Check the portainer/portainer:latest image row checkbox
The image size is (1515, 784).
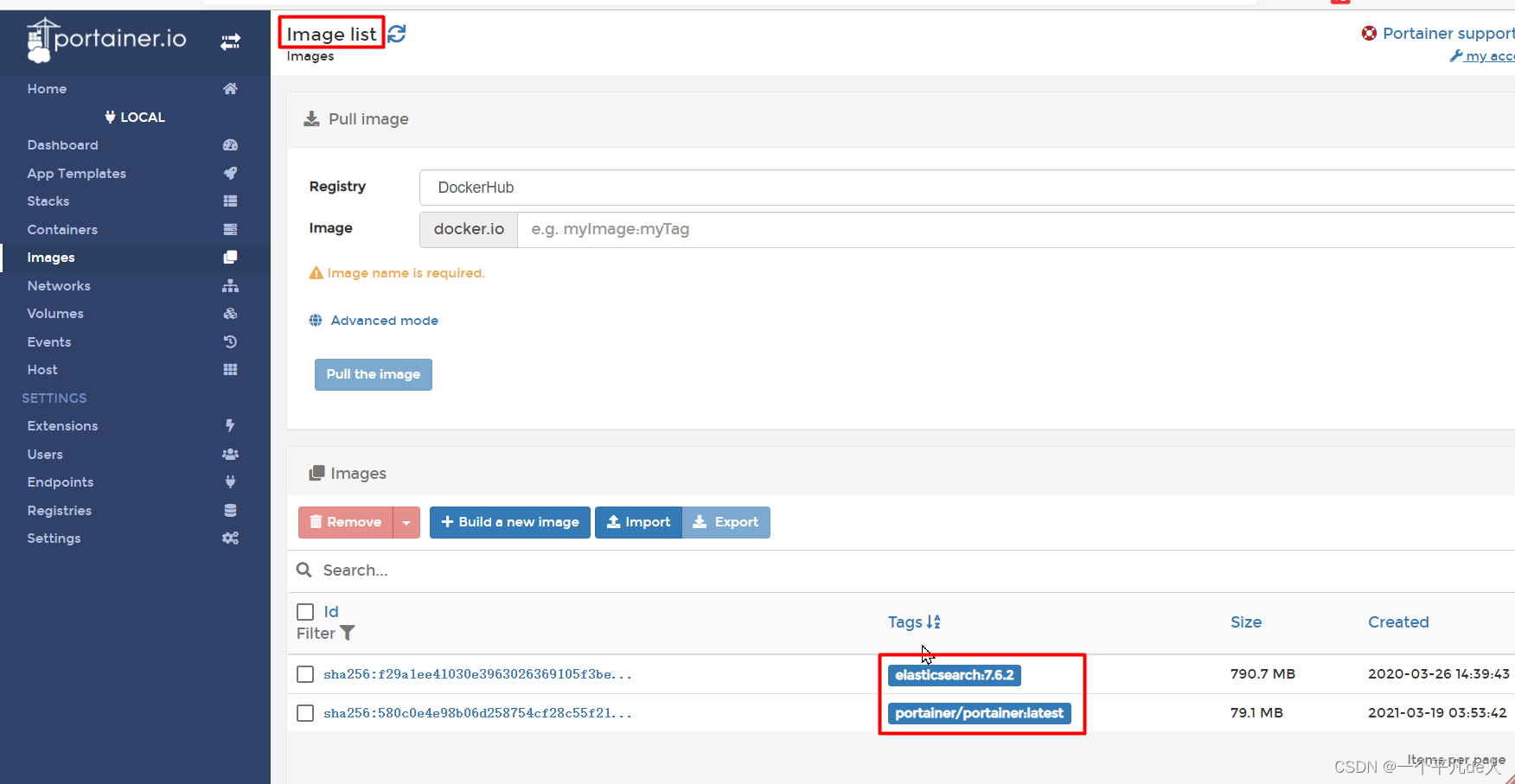click(x=305, y=713)
